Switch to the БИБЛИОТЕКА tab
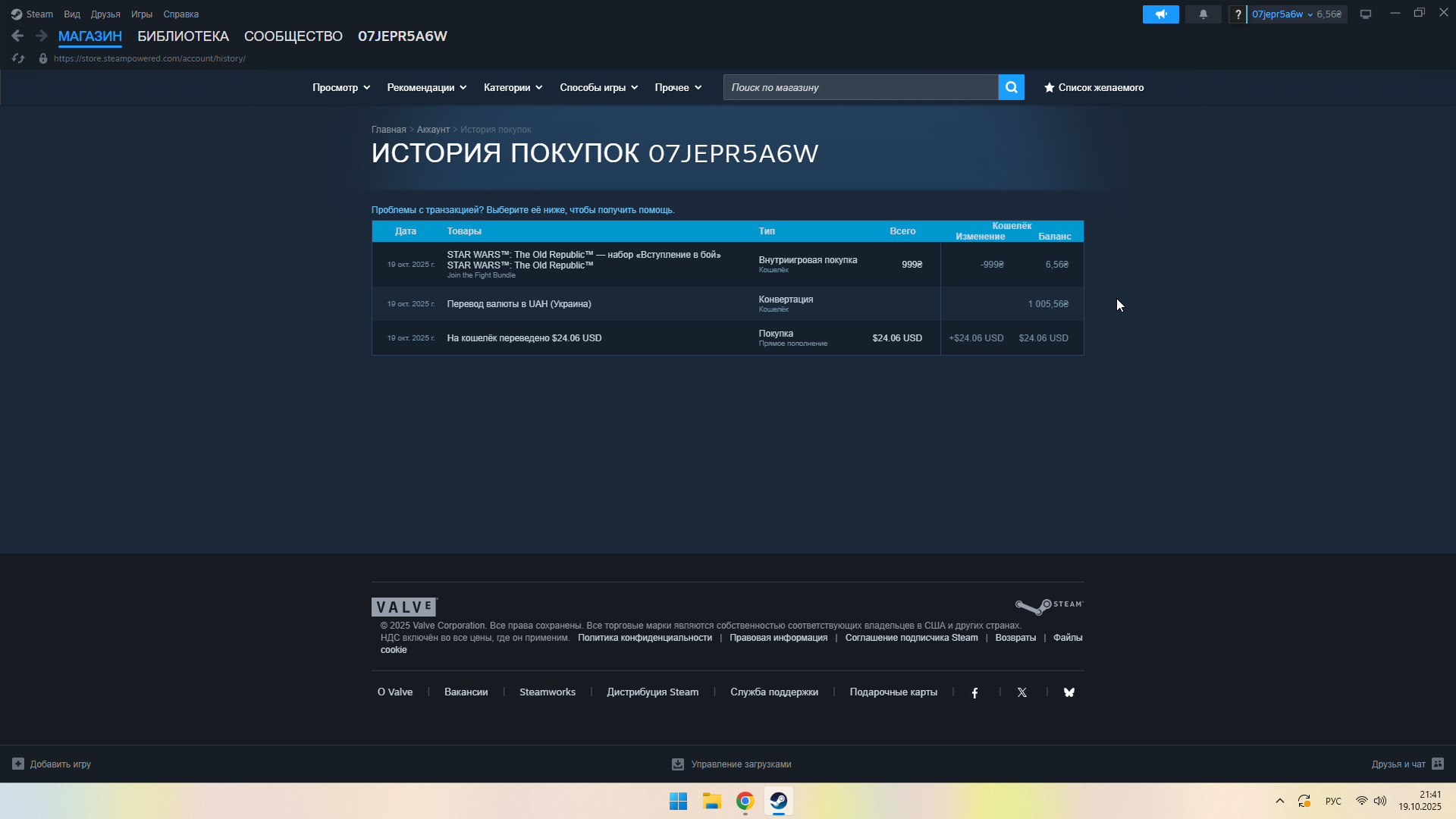1456x819 pixels. (x=183, y=36)
